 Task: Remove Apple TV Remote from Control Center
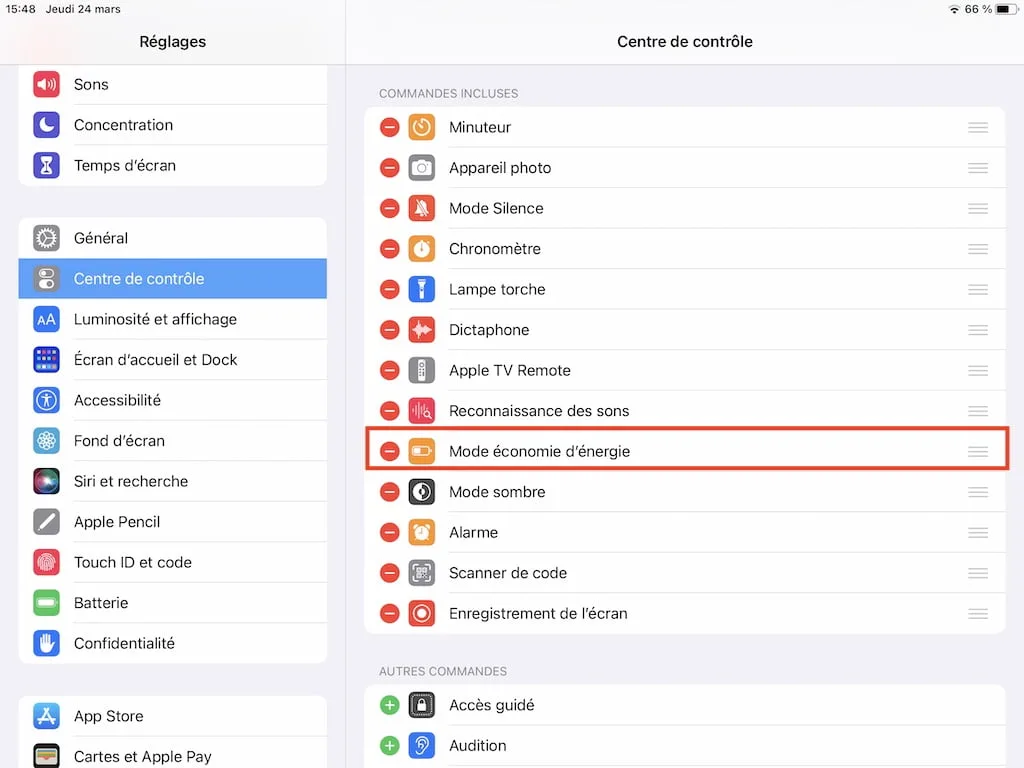389,370
